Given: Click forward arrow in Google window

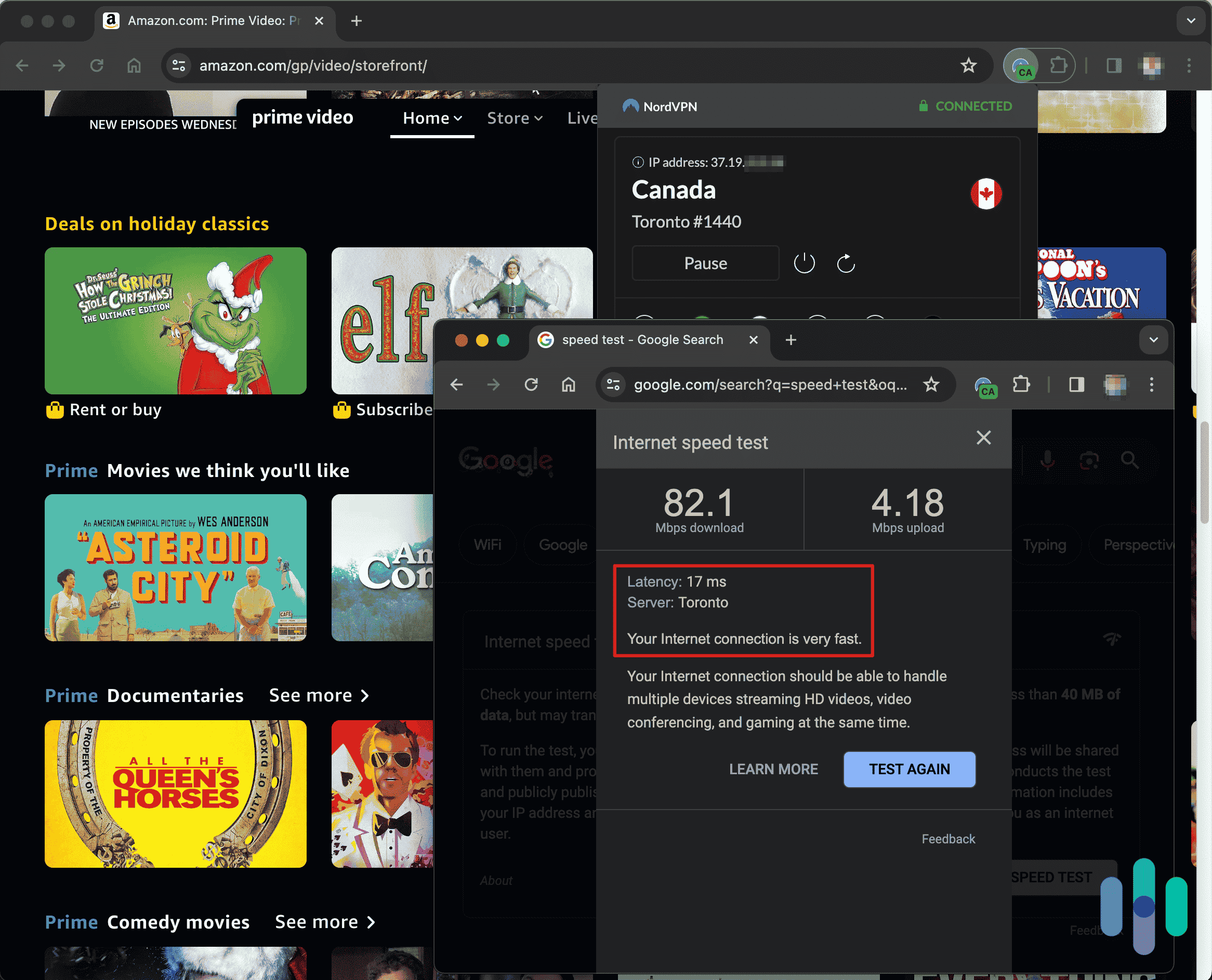Looking at the screenshot, I should tap(493, 385).
